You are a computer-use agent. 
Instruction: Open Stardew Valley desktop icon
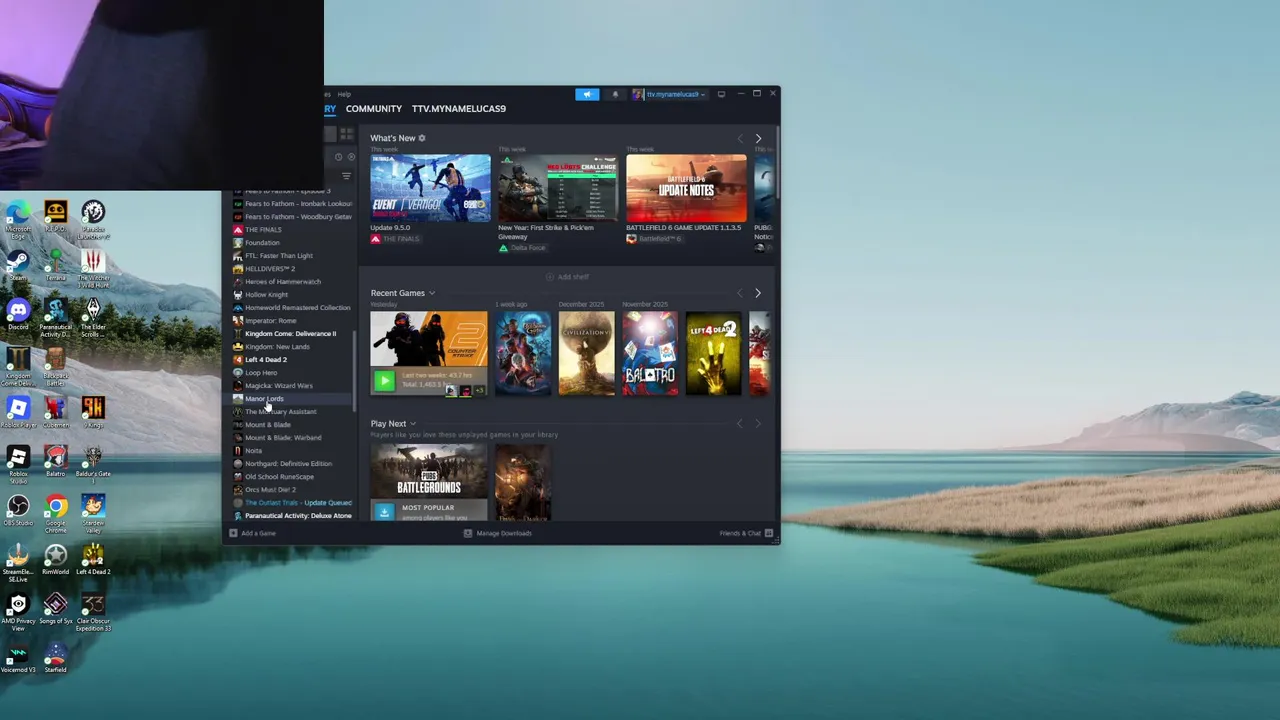coord(93,512)
